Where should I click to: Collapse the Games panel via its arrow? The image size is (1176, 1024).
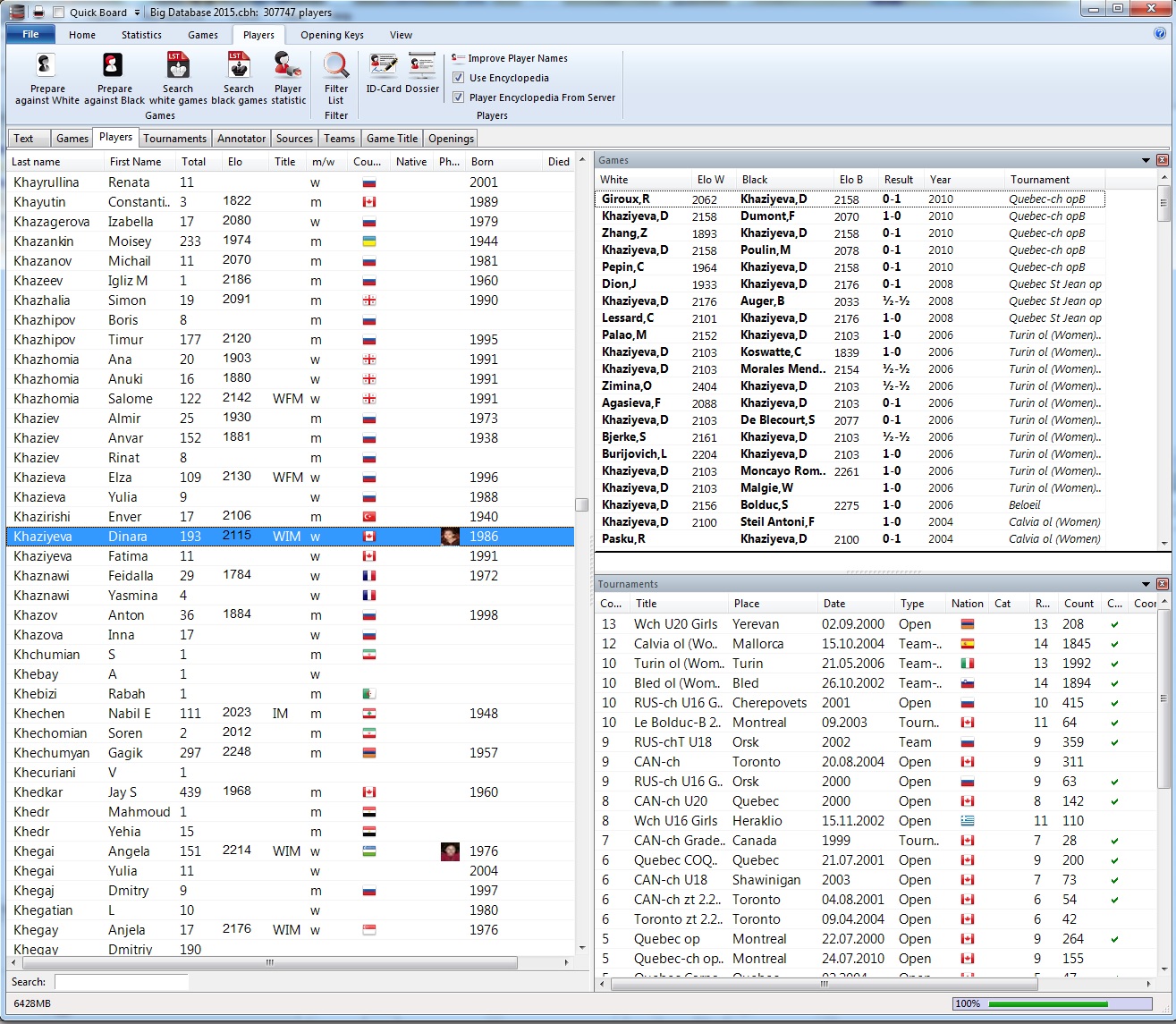[1146, 159]
